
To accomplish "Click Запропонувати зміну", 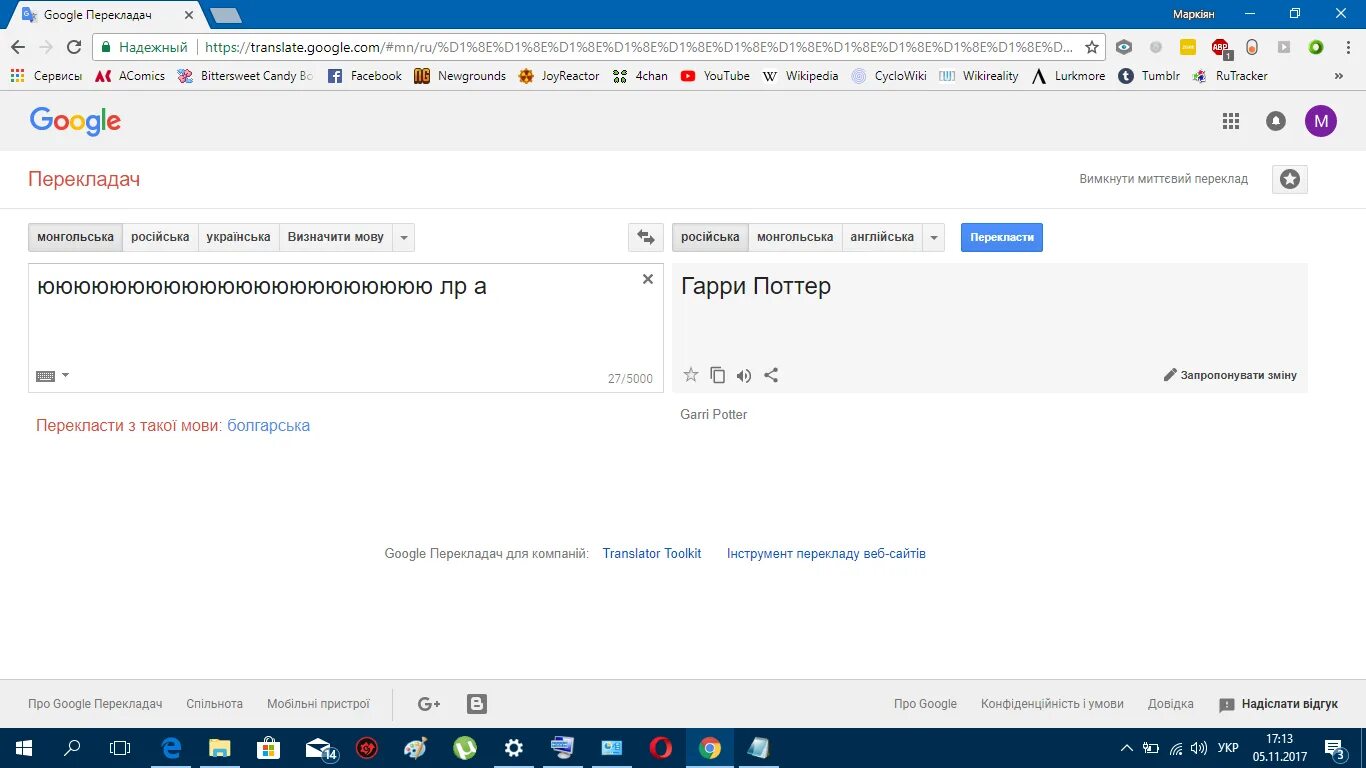I will [x=1230, y=375].
